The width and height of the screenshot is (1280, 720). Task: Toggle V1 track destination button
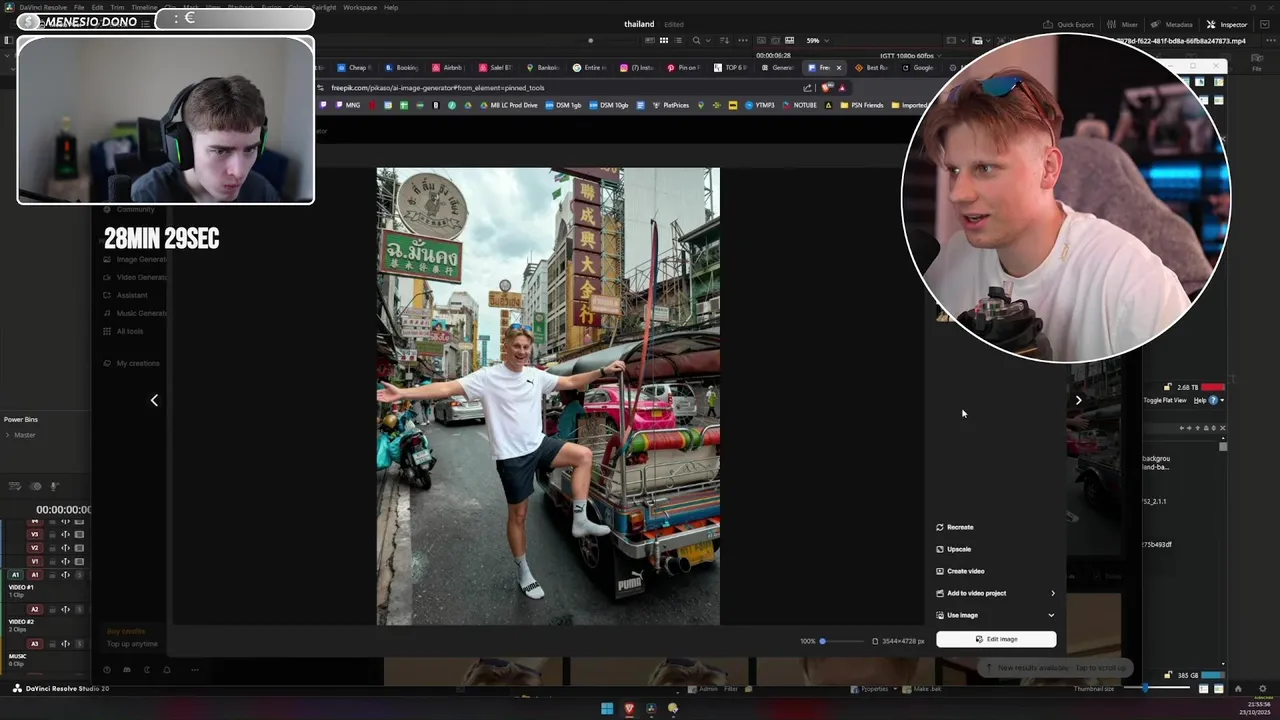tap(34, 561)
